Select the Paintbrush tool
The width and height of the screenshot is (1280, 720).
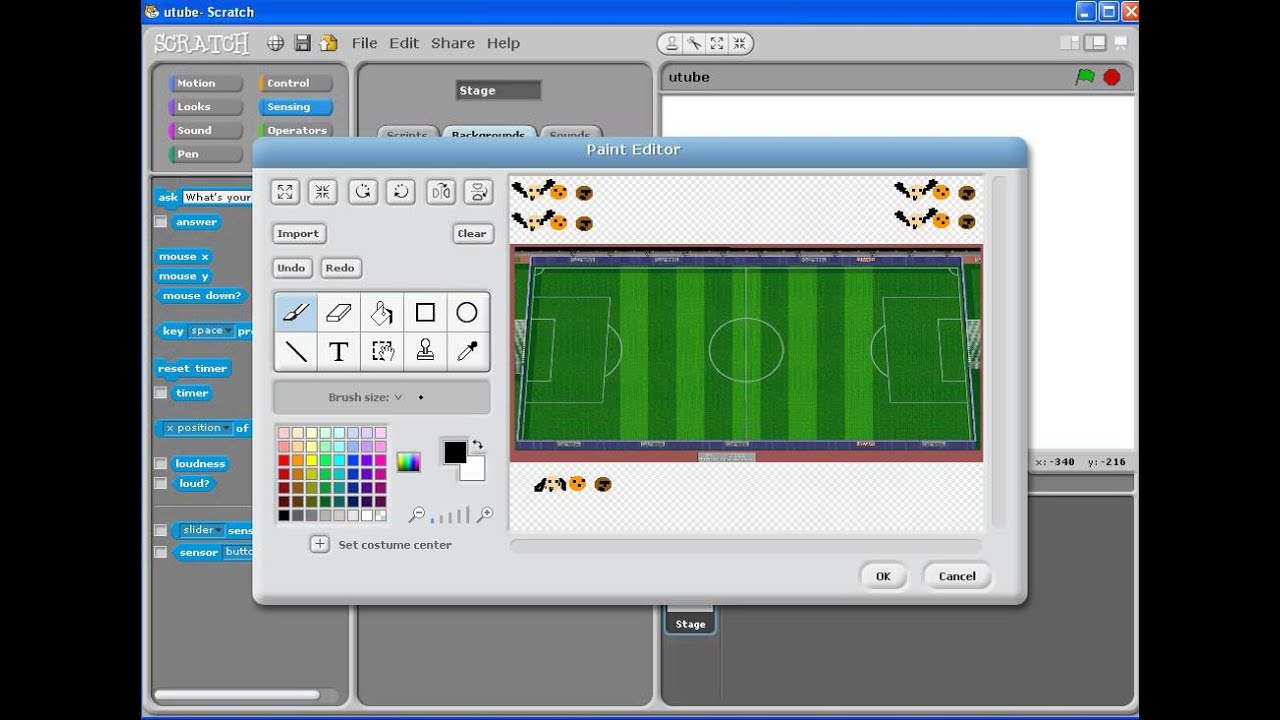(x=295, y=312)
